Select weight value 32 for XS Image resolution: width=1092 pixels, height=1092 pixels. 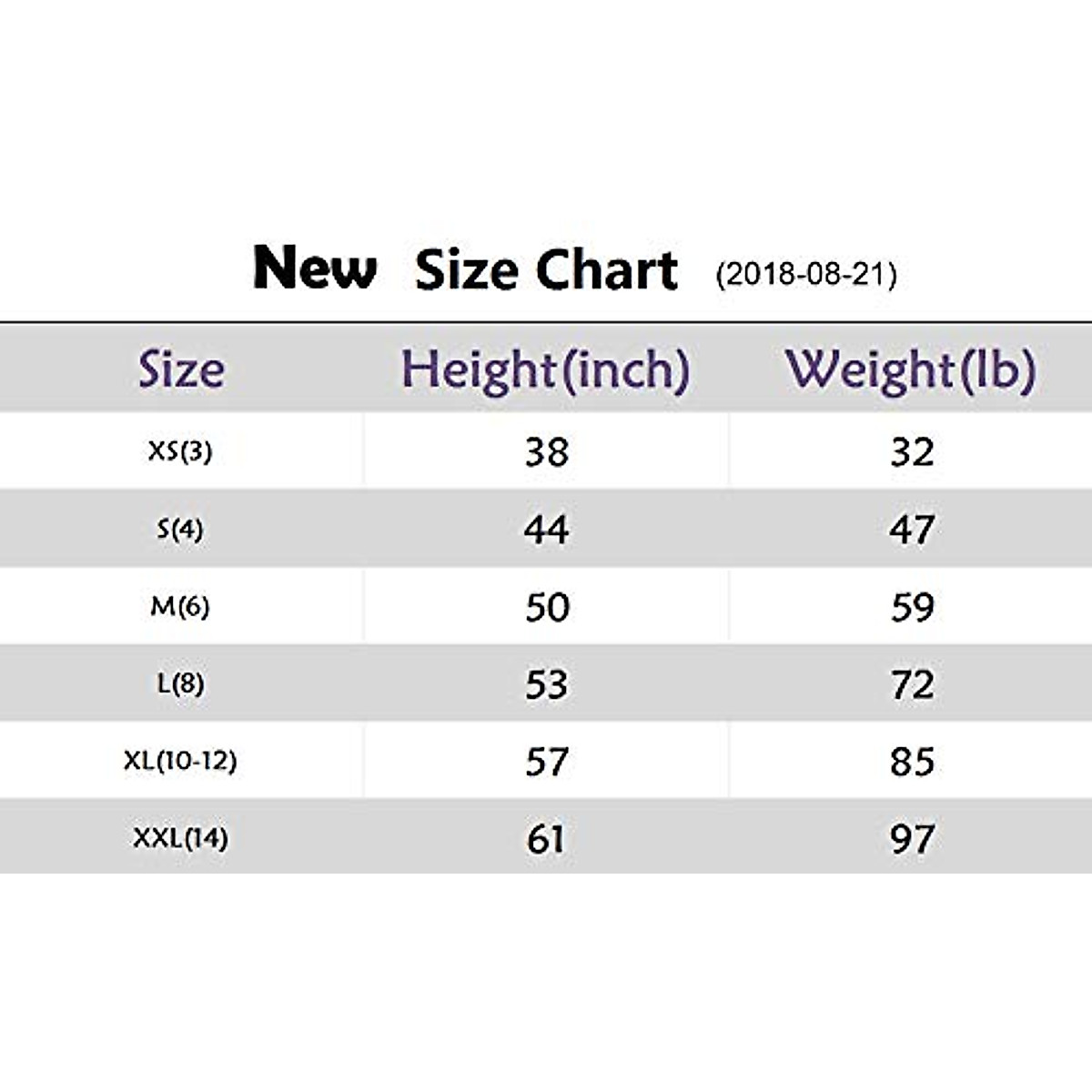coord(912,452)
